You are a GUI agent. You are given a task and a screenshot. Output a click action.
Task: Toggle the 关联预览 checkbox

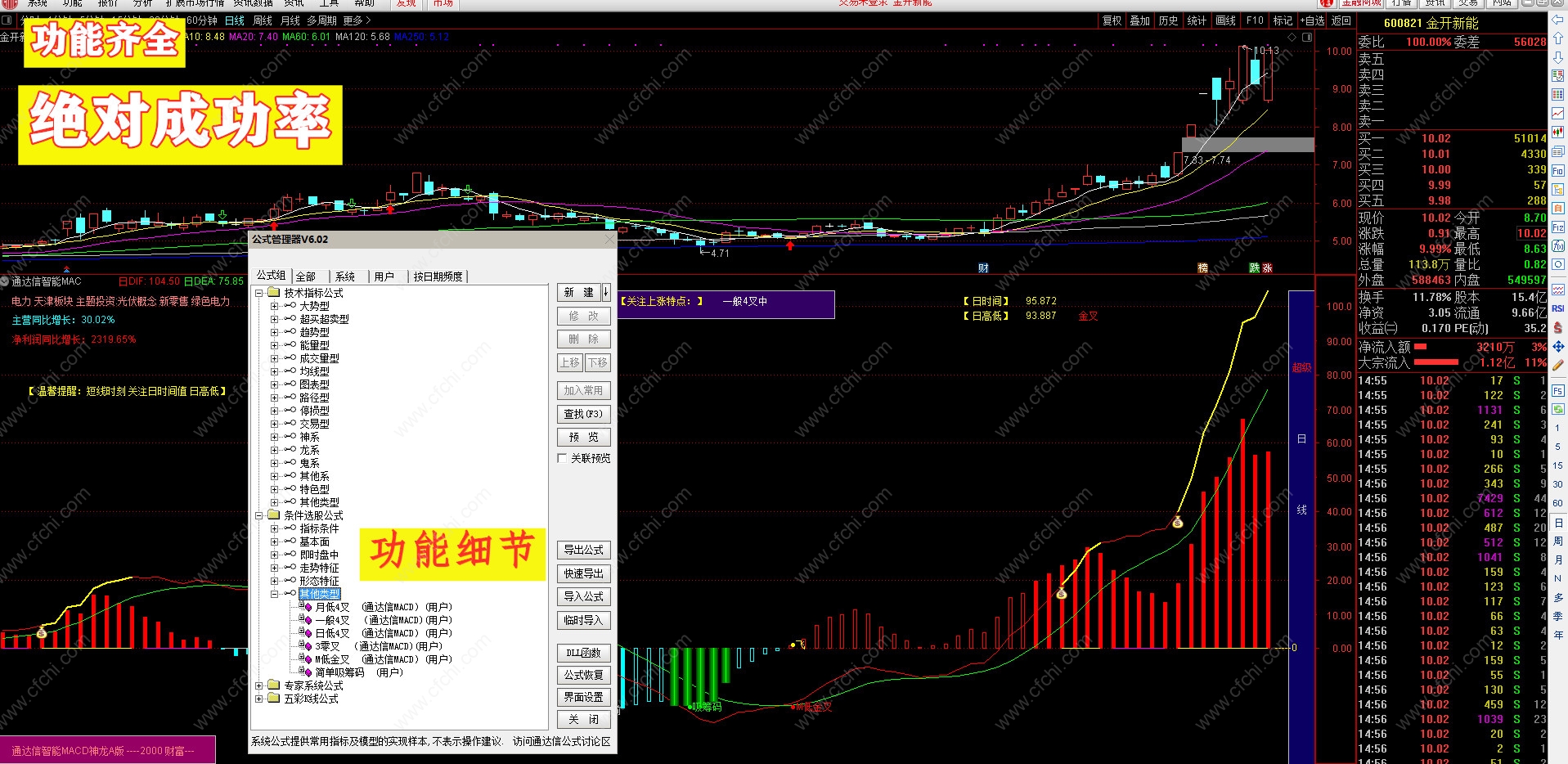pyautogui.click(x=562, y=458)
